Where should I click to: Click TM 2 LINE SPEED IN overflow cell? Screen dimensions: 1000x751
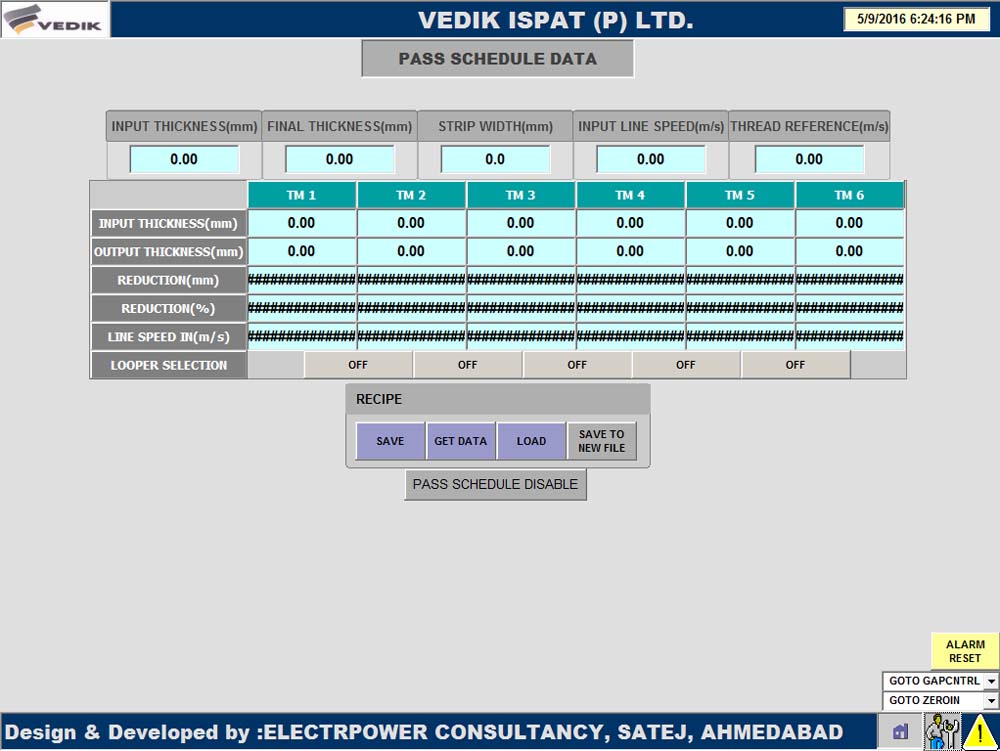411,336
